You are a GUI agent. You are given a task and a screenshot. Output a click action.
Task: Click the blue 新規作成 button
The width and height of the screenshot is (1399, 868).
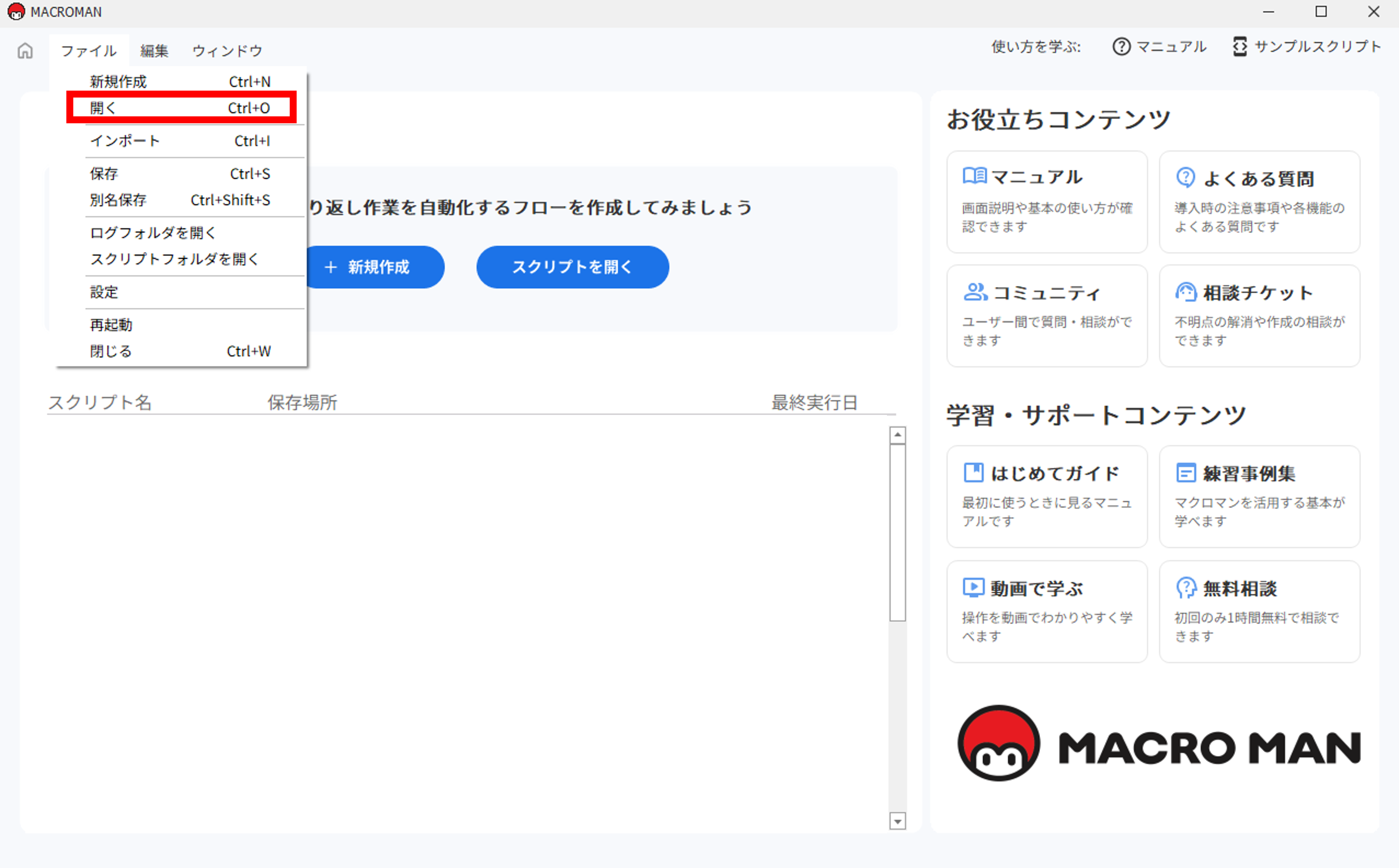tap(375, 267)
